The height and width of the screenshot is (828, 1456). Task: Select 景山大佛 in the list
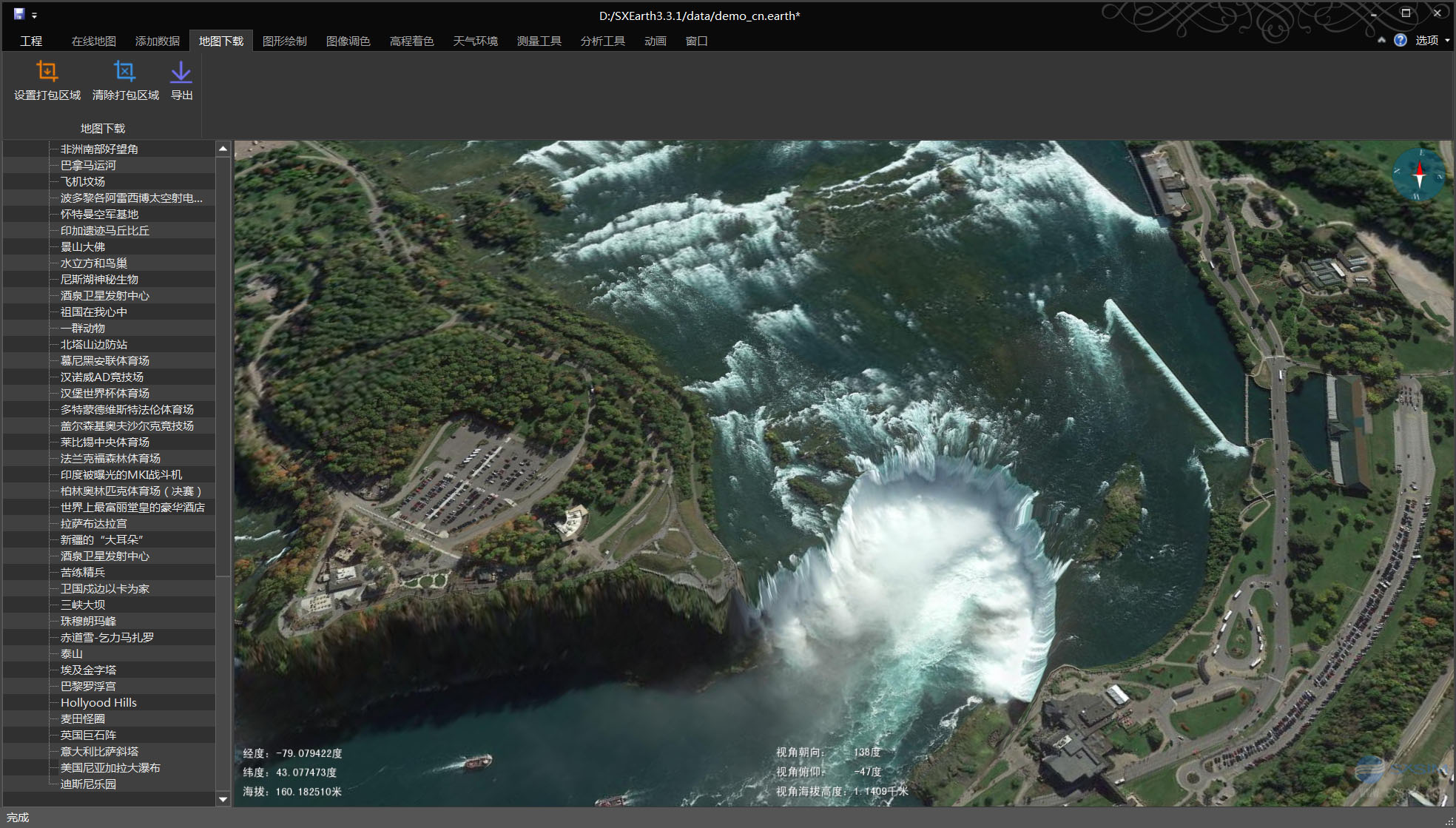[x=83, y=246]
